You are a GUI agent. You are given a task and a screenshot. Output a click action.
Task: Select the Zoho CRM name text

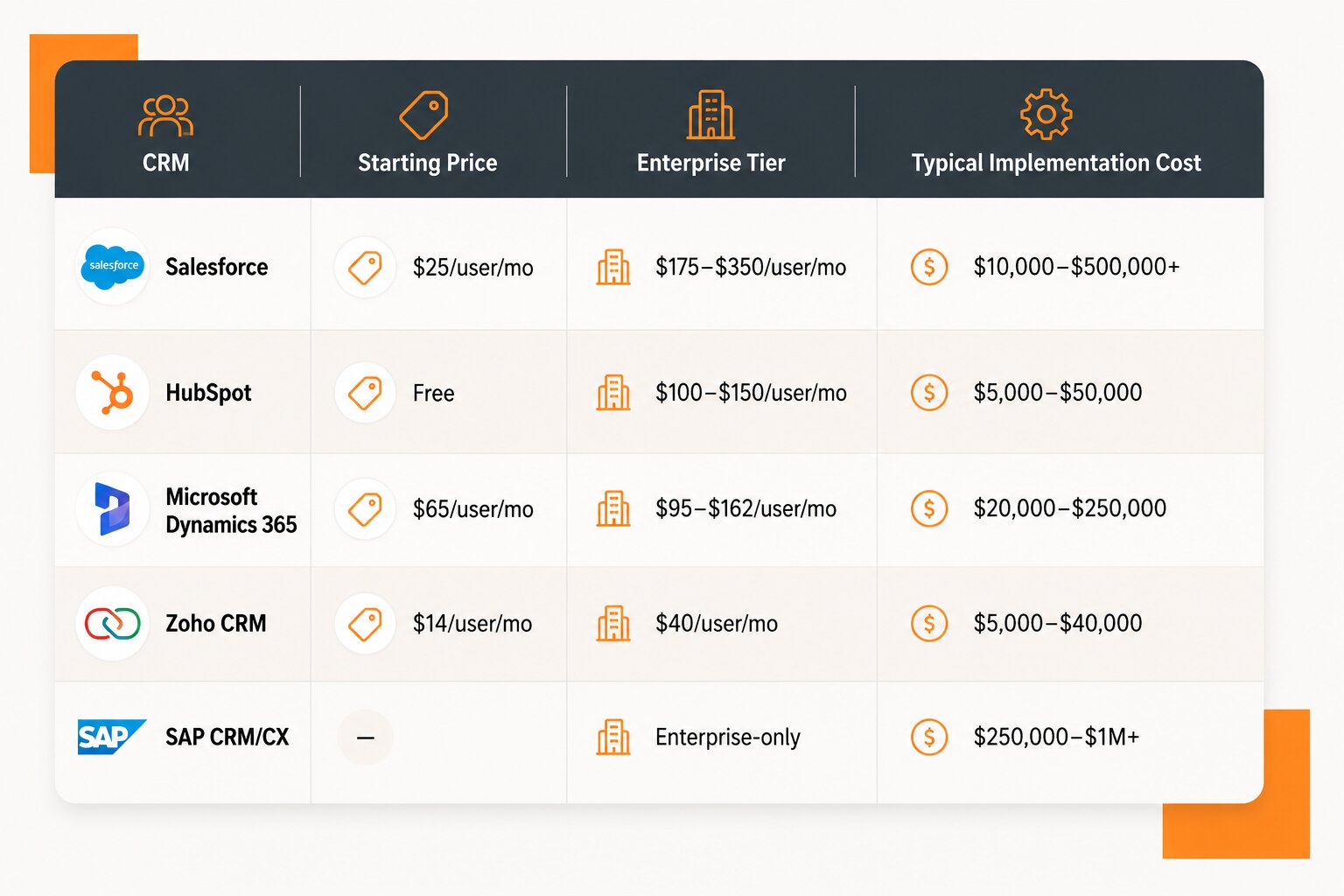216,624
